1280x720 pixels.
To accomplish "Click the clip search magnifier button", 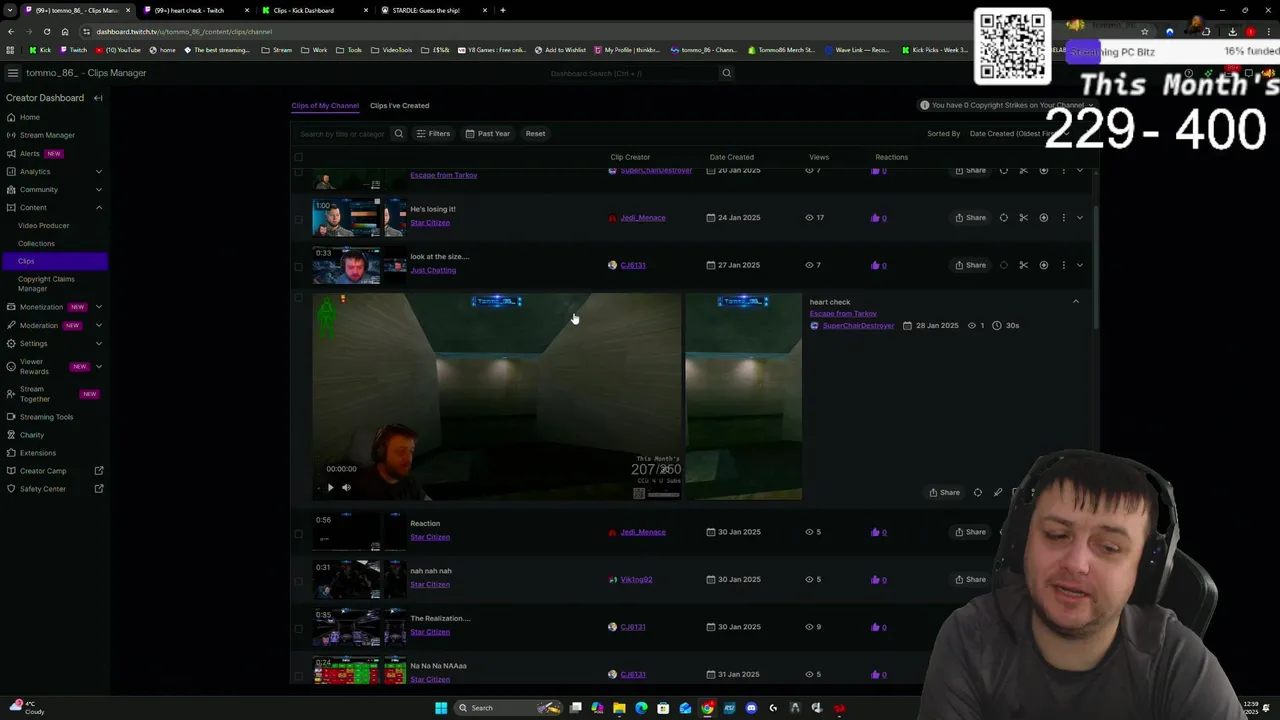I will tap(398, 134).
